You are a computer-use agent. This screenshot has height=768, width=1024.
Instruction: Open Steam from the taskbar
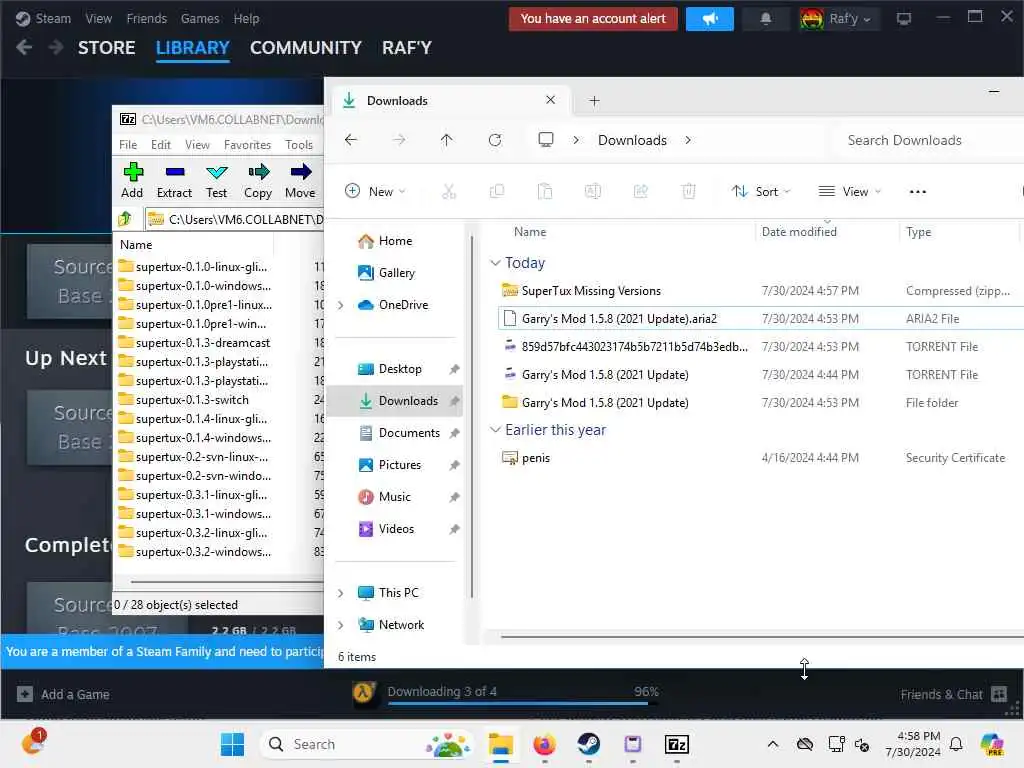point(588,744)
